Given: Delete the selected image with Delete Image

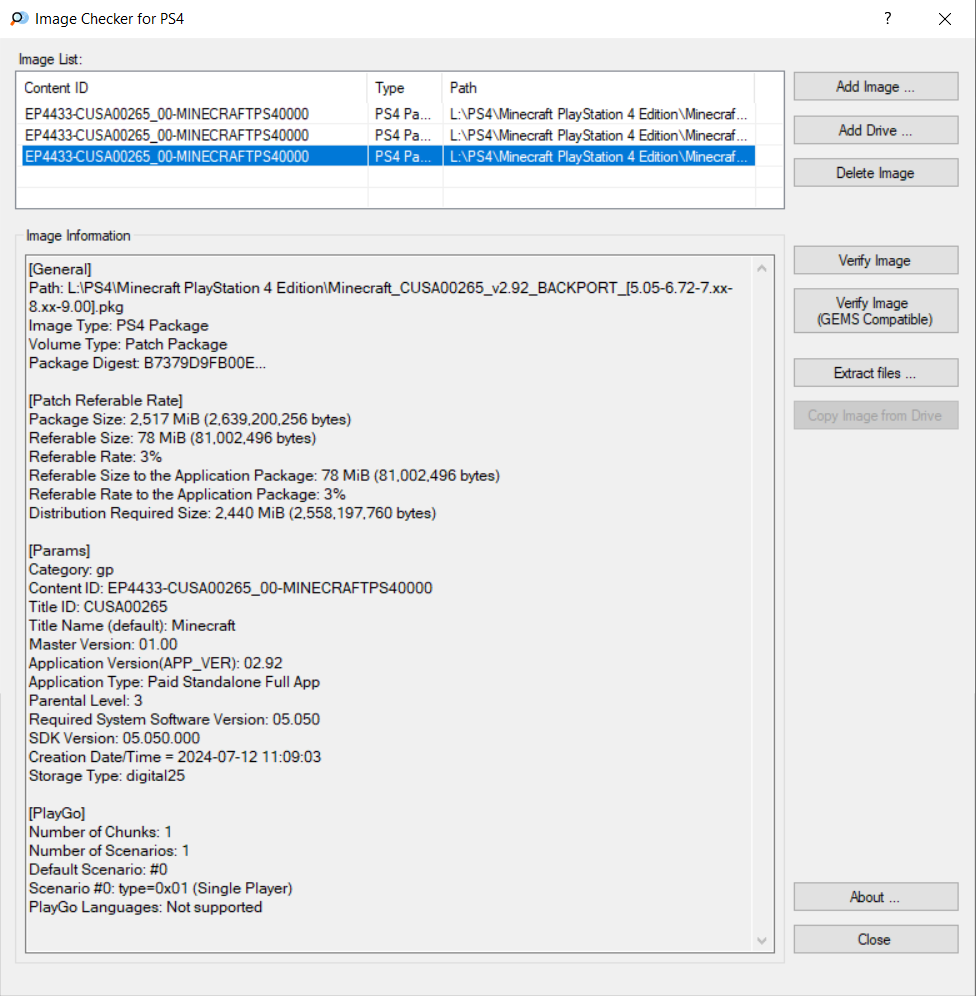Looking at the screenshot, I should pyautogui.click(x=876, y=173).
